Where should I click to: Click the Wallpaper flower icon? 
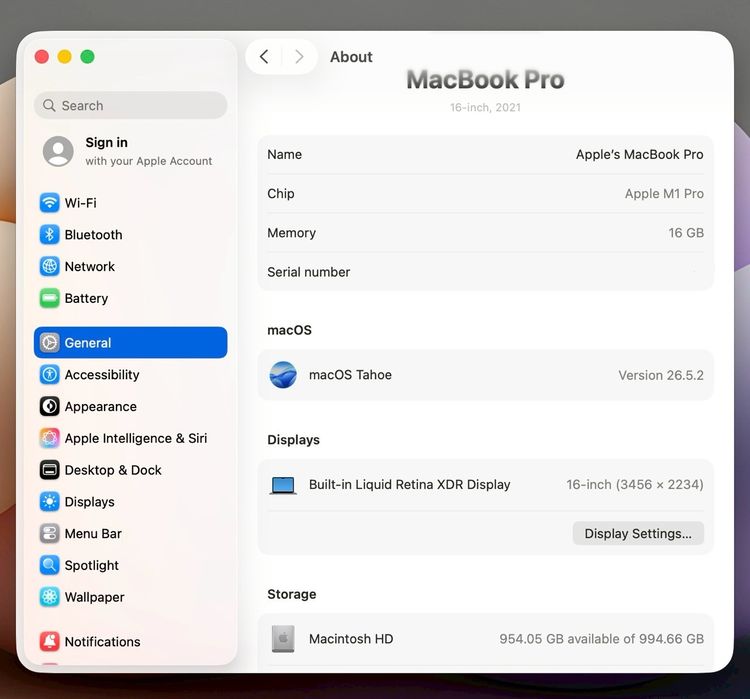pos(49,597)
